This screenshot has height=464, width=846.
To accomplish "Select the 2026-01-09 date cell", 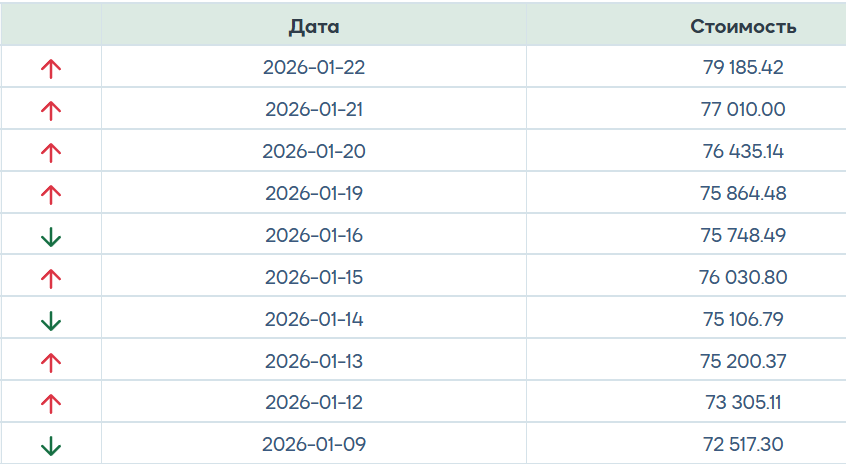I will click(314, 444).
